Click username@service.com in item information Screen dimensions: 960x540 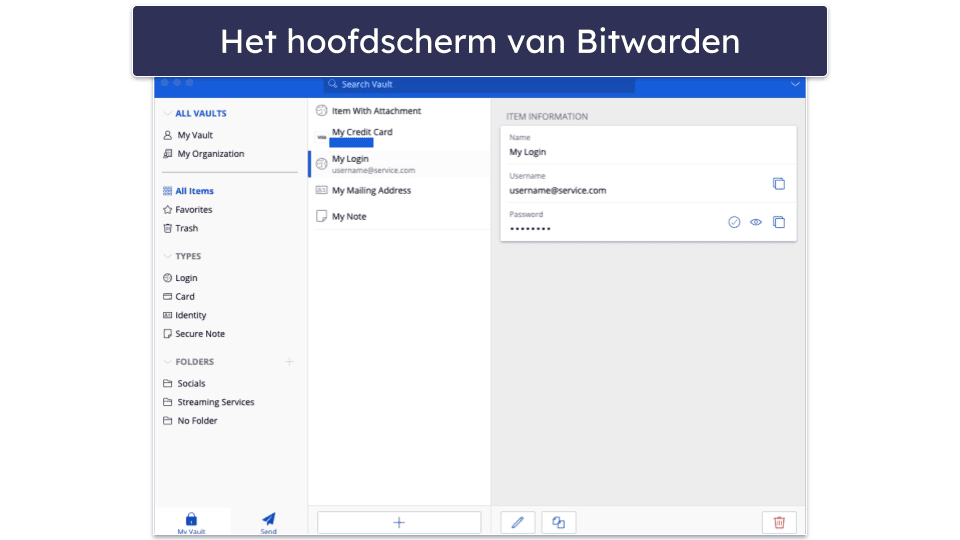558,190
